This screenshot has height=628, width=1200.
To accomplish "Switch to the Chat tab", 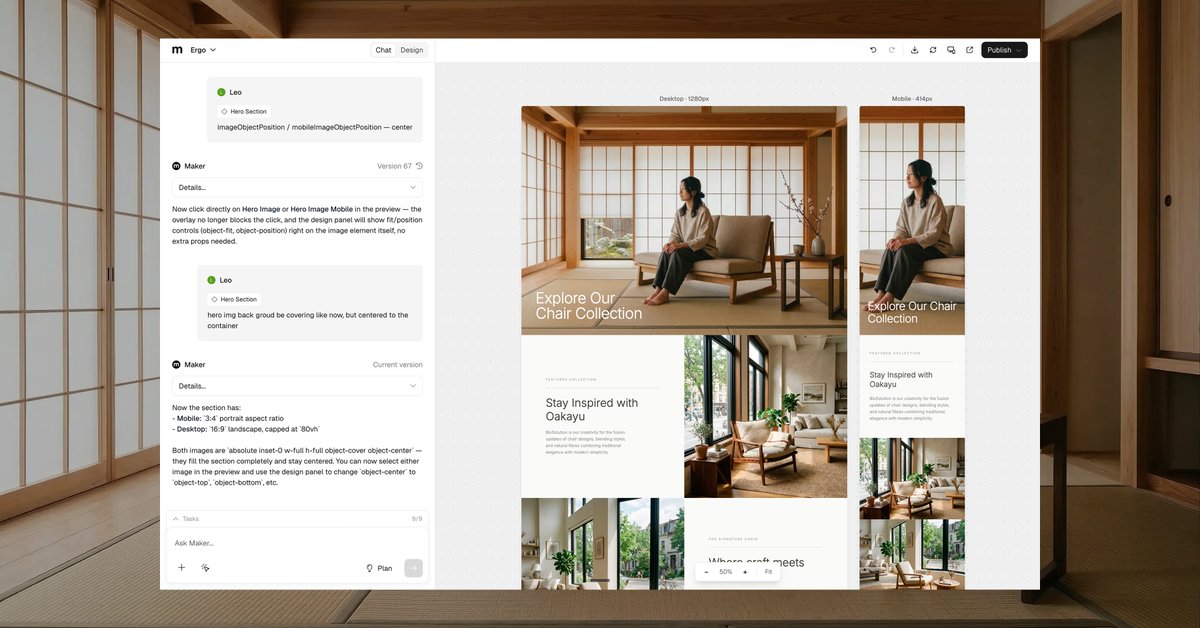I will click(x=383, y=50).
